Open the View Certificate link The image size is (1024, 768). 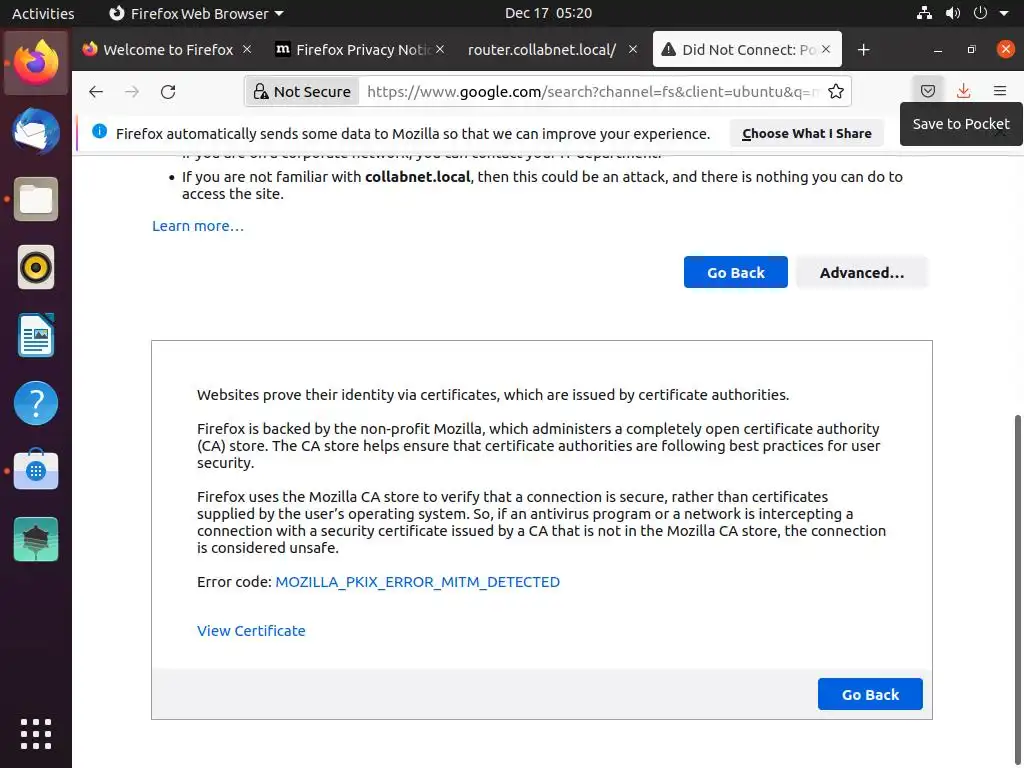tap(251, 630)
